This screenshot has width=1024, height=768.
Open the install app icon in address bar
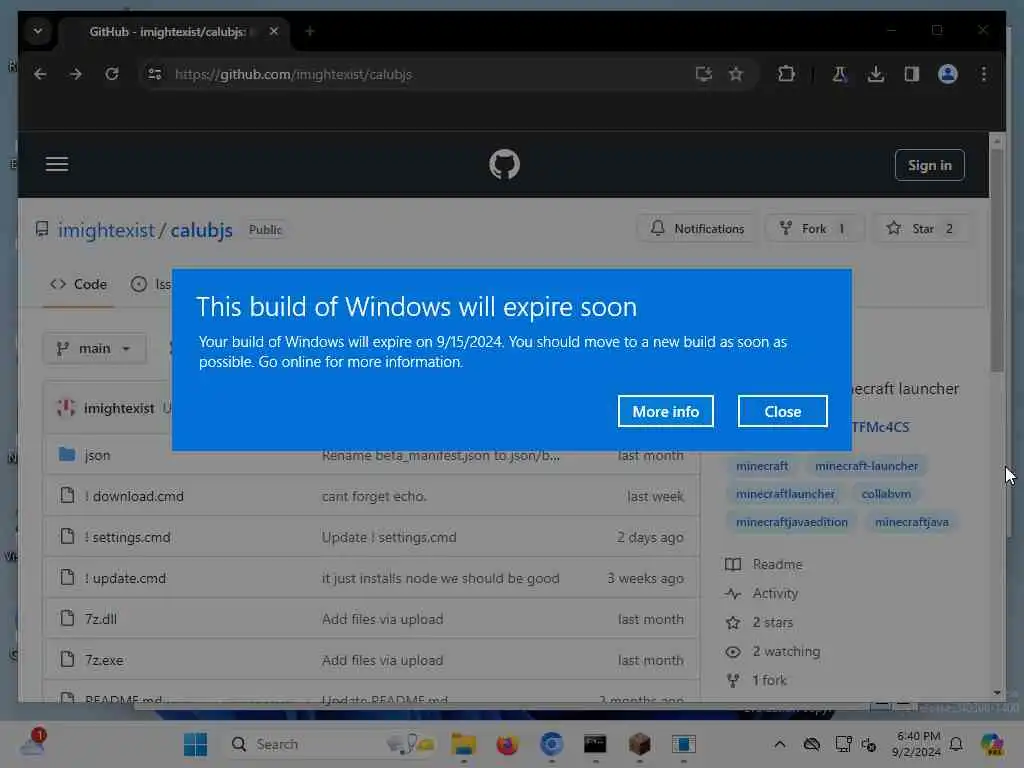click(x=703, y=74)
